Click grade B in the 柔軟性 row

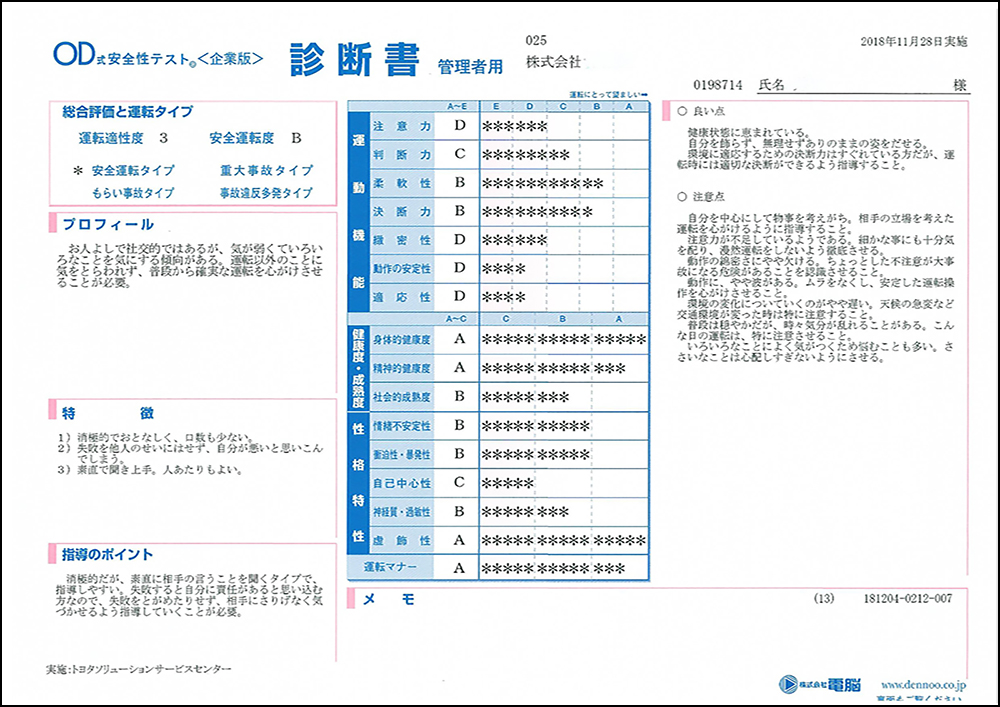click(x=459, y=183)
